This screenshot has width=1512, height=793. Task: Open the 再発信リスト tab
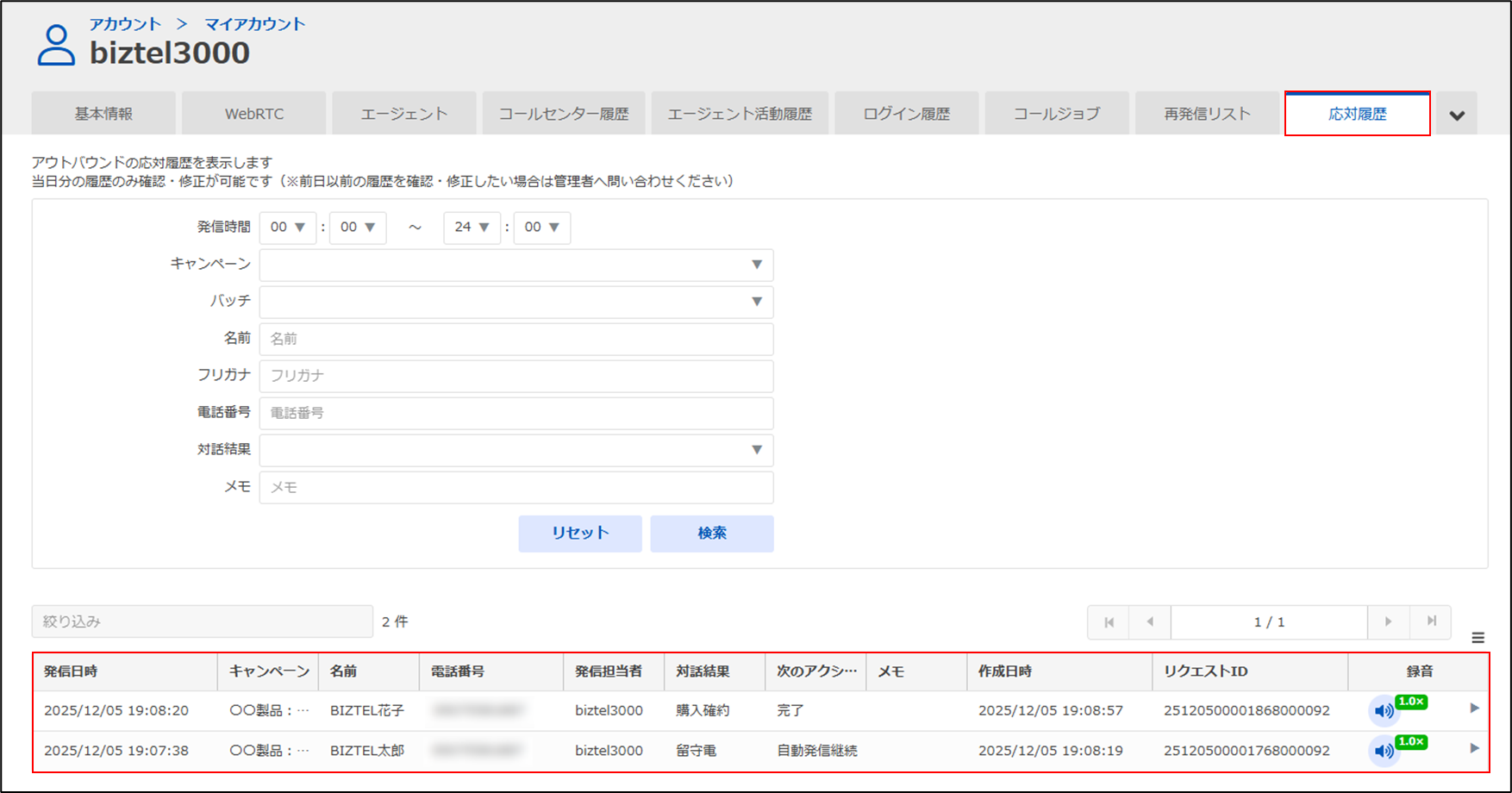1206,114
